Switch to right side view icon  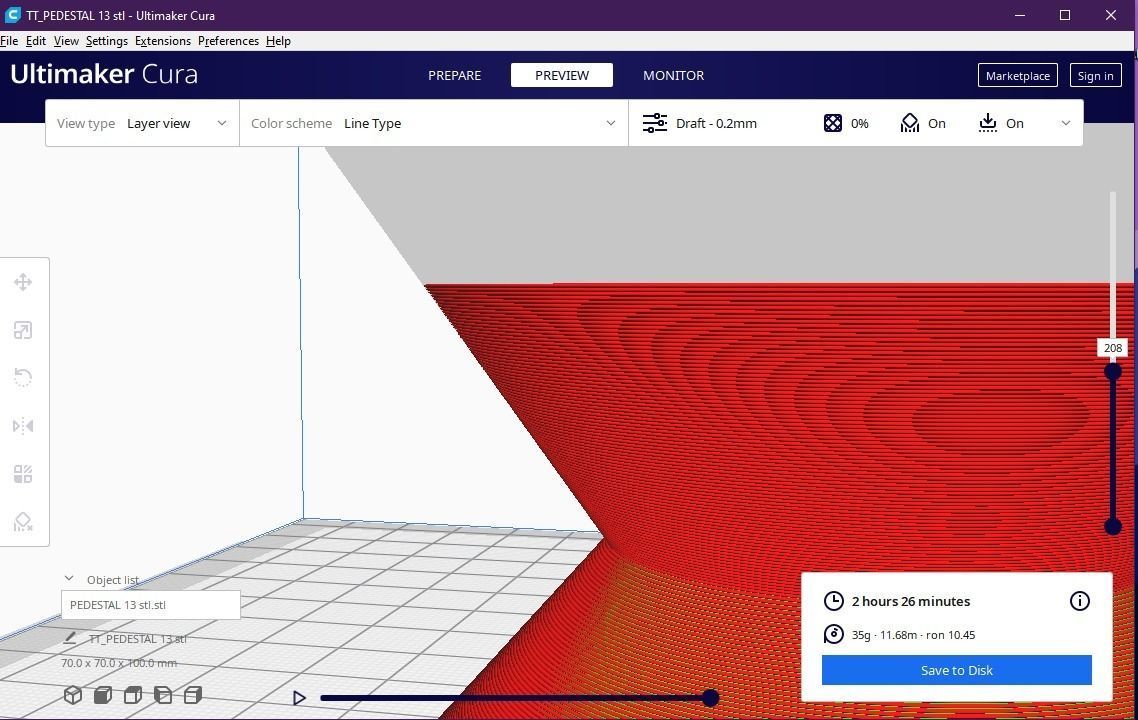coord(193,695)
